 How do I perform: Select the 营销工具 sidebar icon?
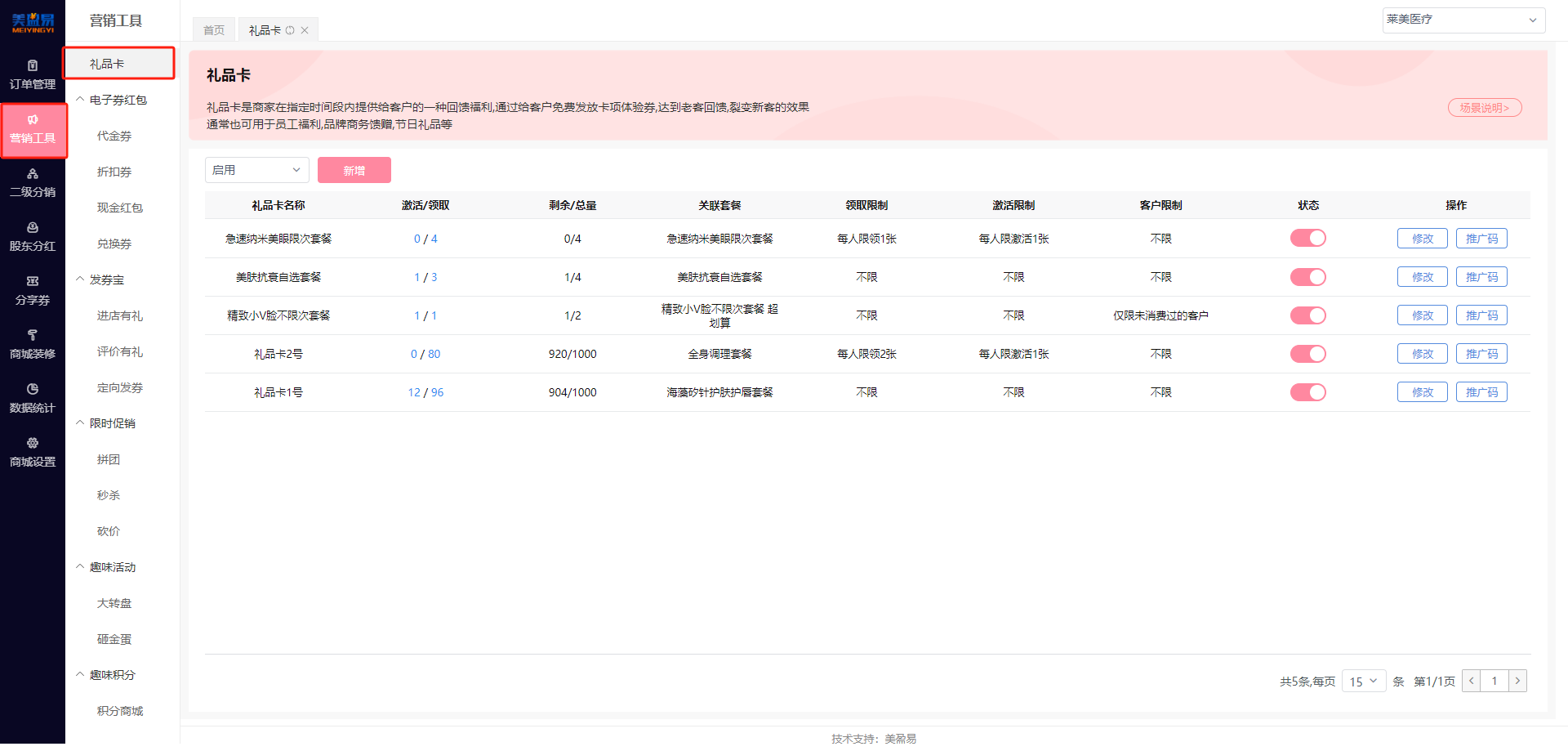click(32, 129)
